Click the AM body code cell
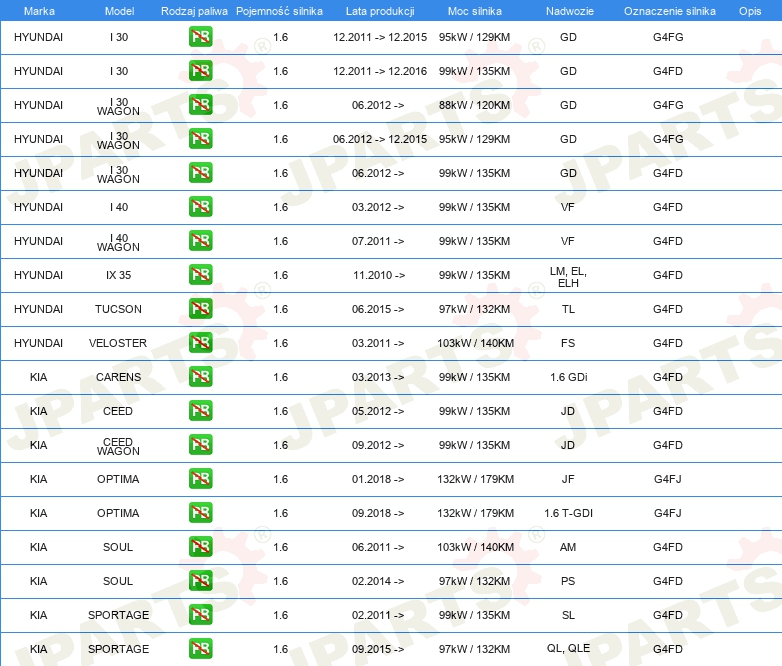 tap(568, 547)
